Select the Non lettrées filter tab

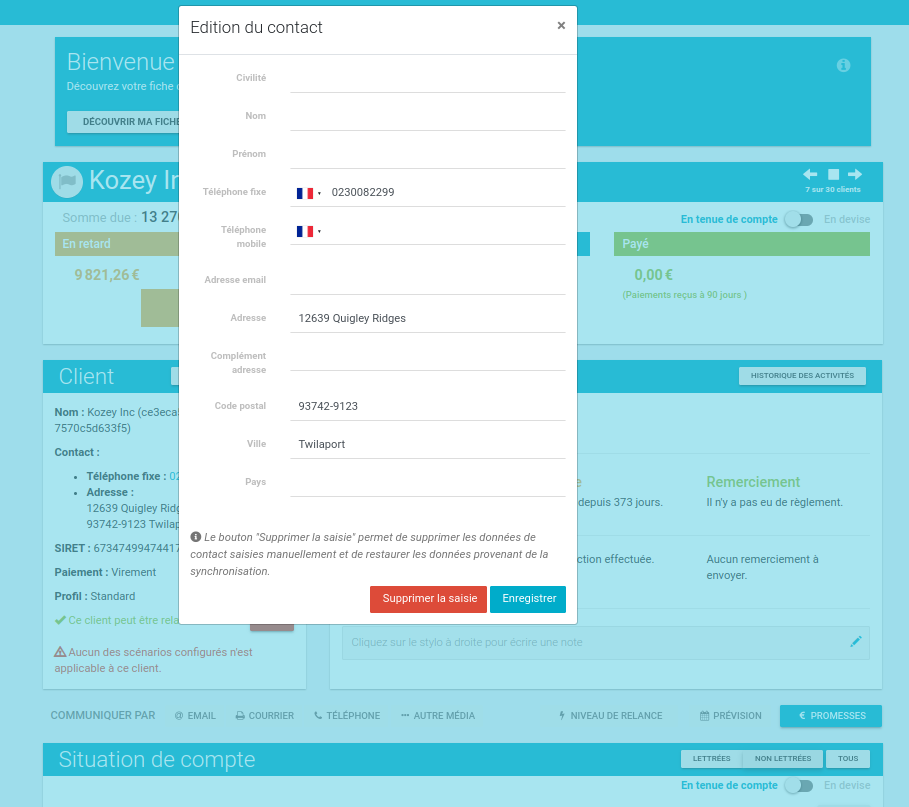(782, 759)
